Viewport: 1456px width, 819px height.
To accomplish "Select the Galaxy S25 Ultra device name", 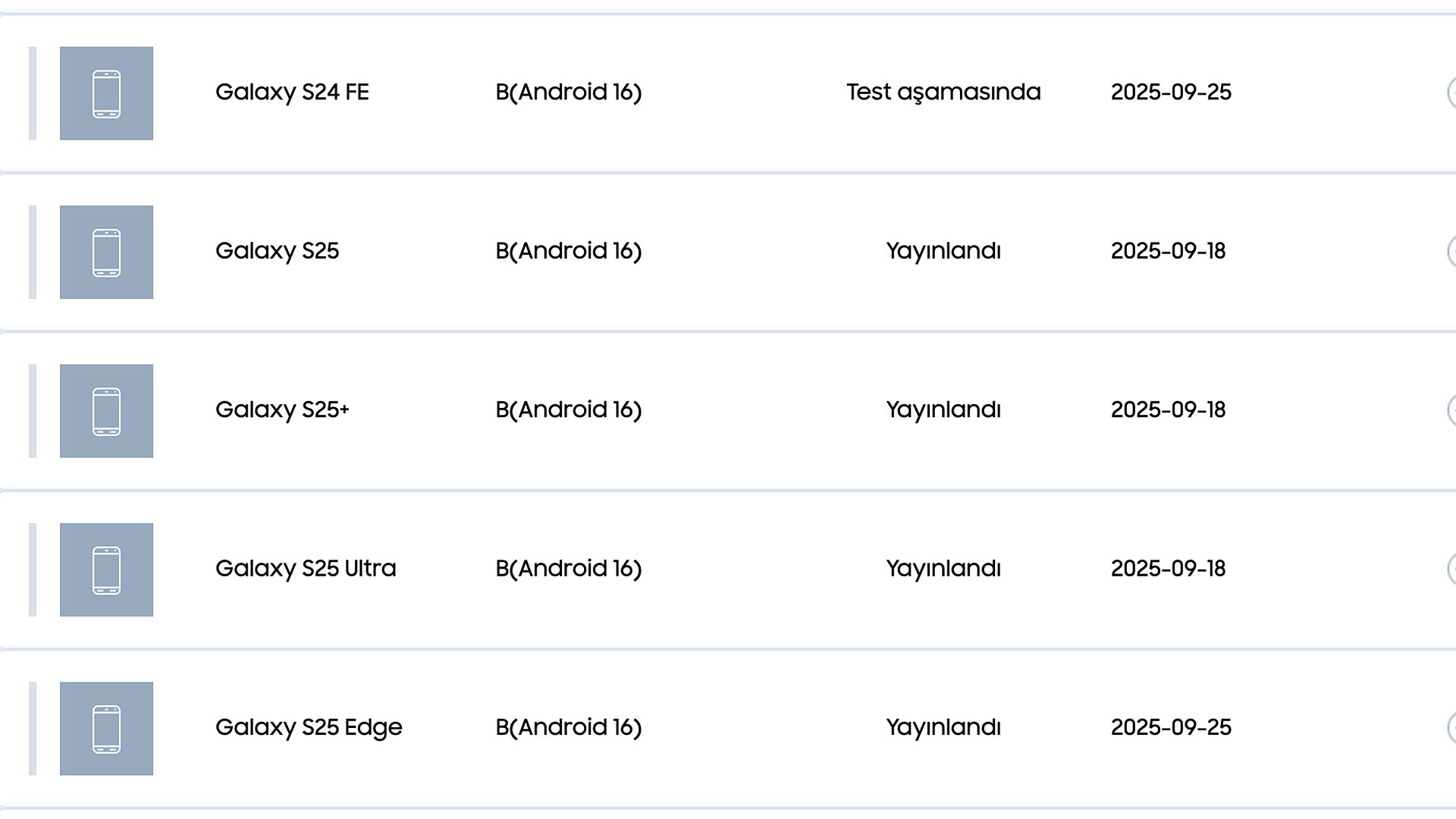I will pyautogui.click(x=306, y=569).
